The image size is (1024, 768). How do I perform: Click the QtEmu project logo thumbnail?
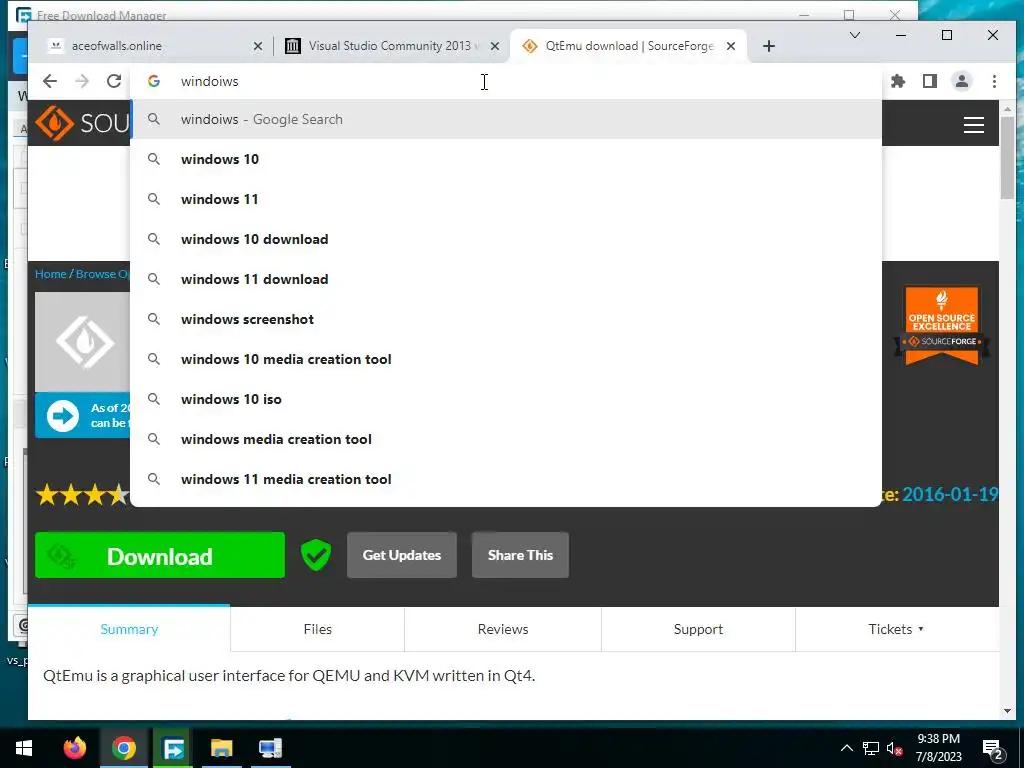click(x=82, y=342)
